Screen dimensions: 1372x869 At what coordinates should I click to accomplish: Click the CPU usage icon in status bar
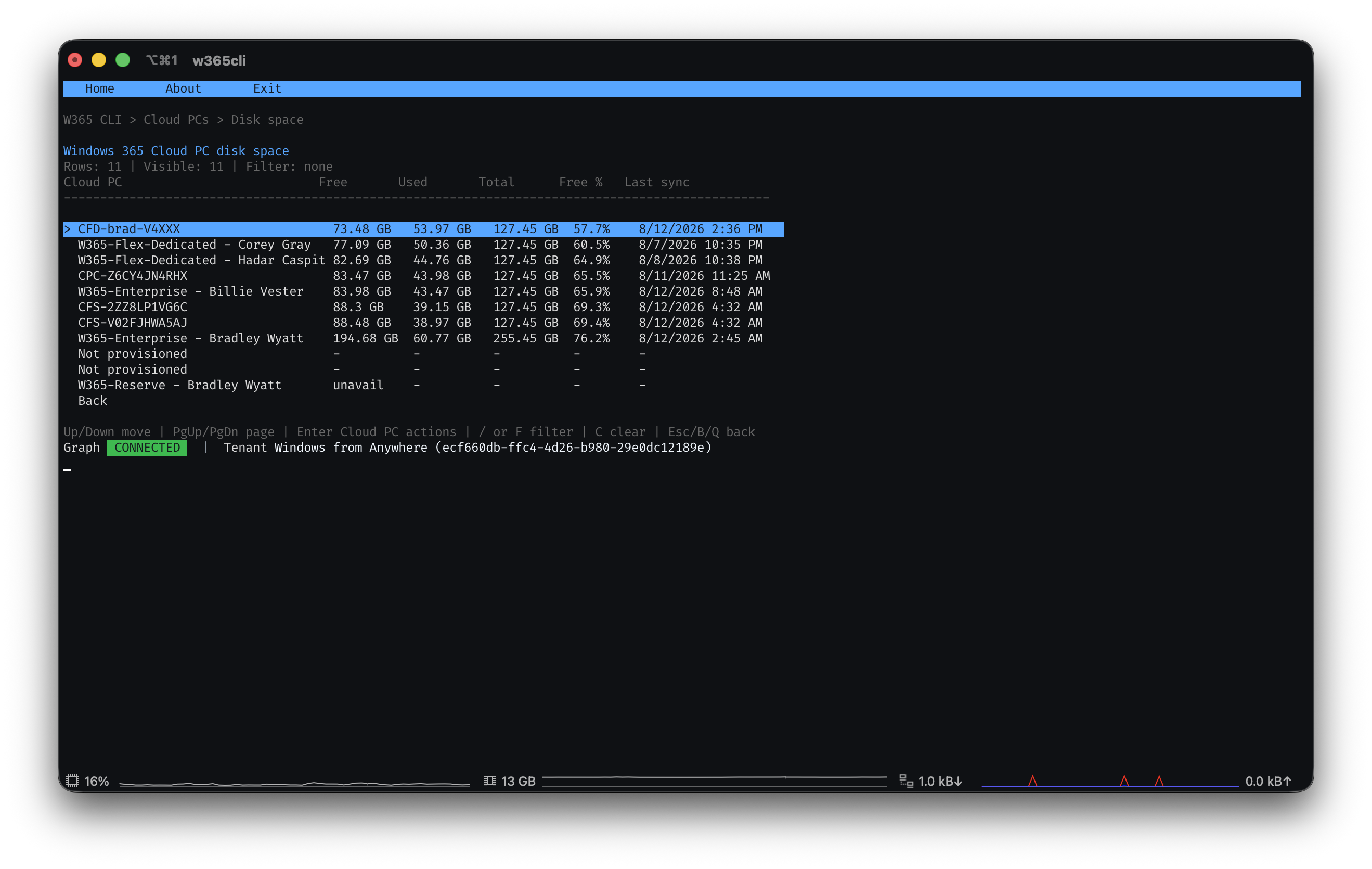(72, 781)
